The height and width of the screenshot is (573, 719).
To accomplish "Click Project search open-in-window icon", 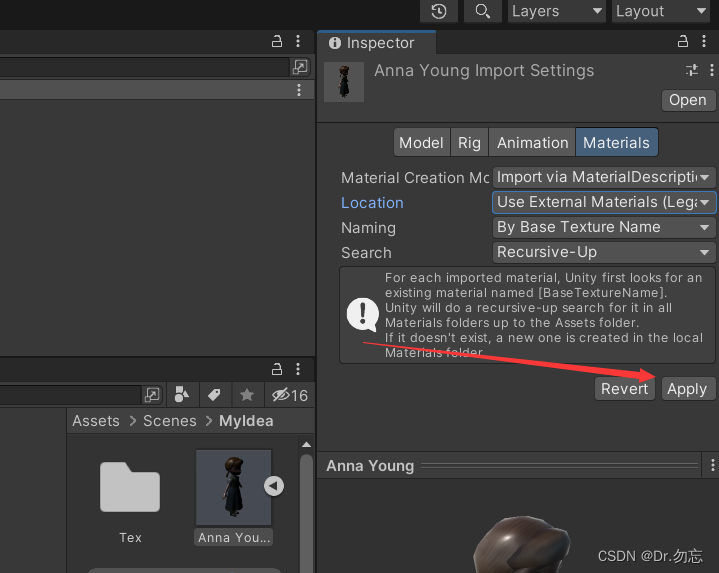I will tap(152, 395).
